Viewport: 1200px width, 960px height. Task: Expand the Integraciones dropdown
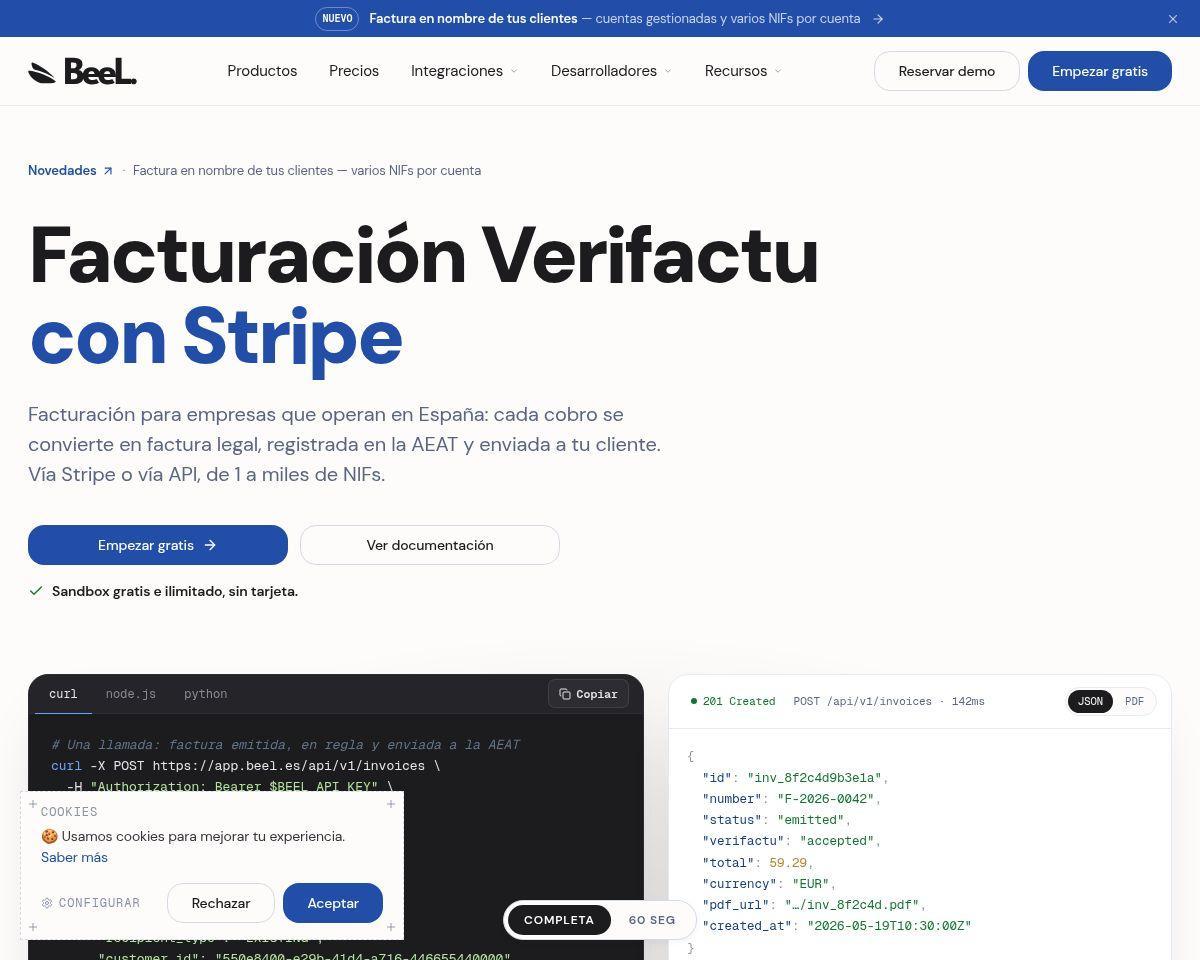[465, 71]
